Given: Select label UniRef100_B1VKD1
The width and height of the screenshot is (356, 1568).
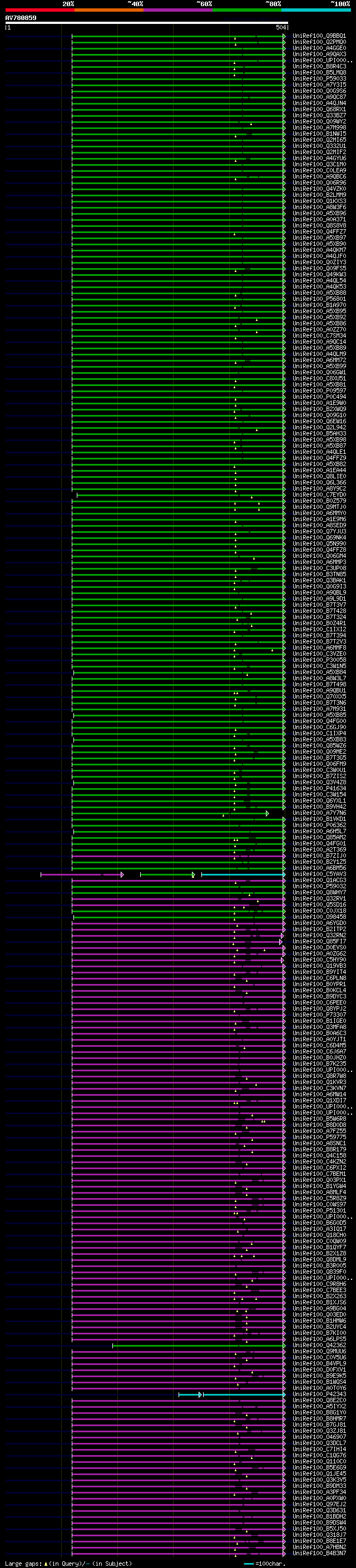Looking at the screenshot, I should click(319, 819).
